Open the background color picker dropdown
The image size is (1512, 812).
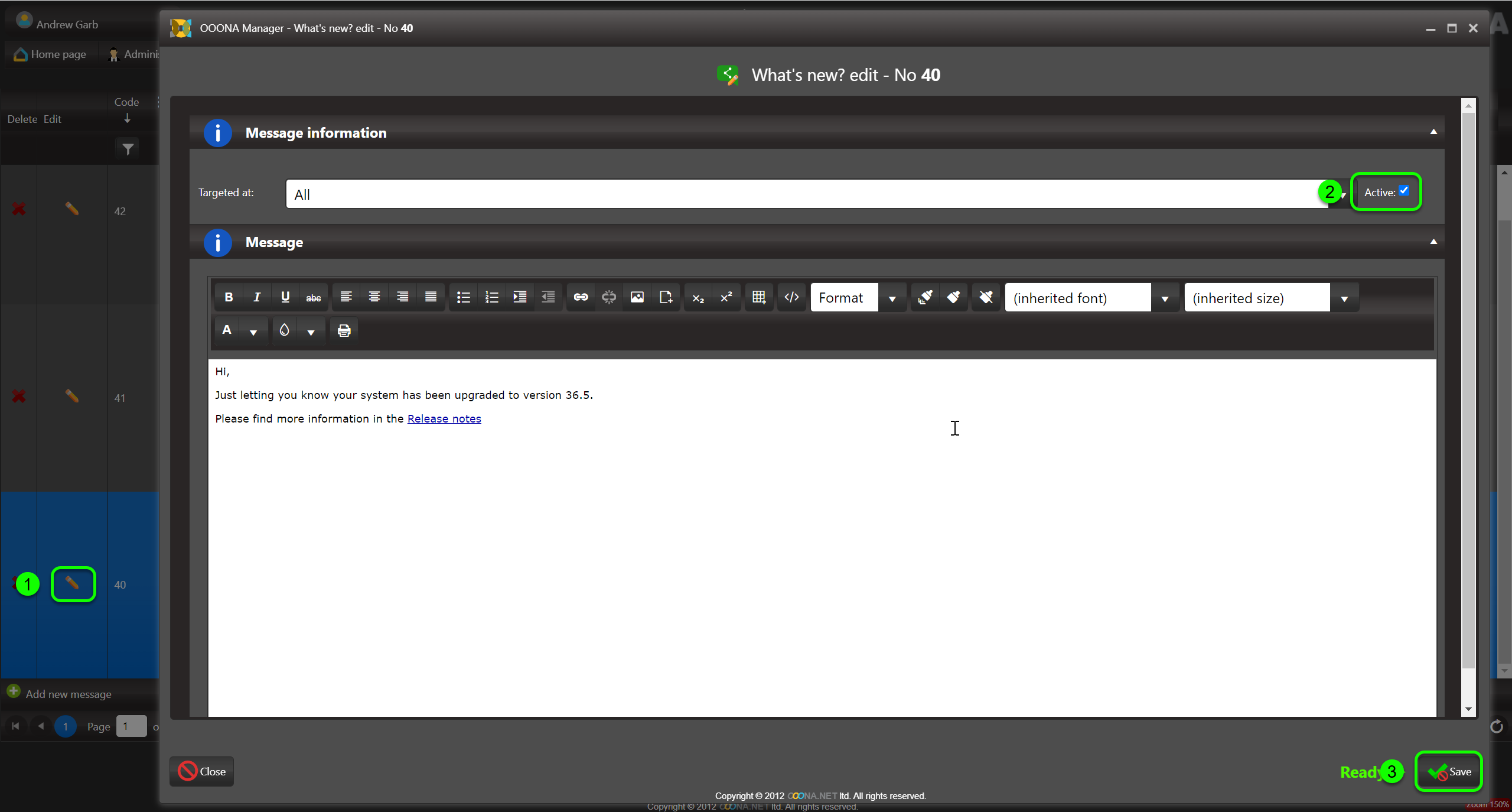[311, 332]
